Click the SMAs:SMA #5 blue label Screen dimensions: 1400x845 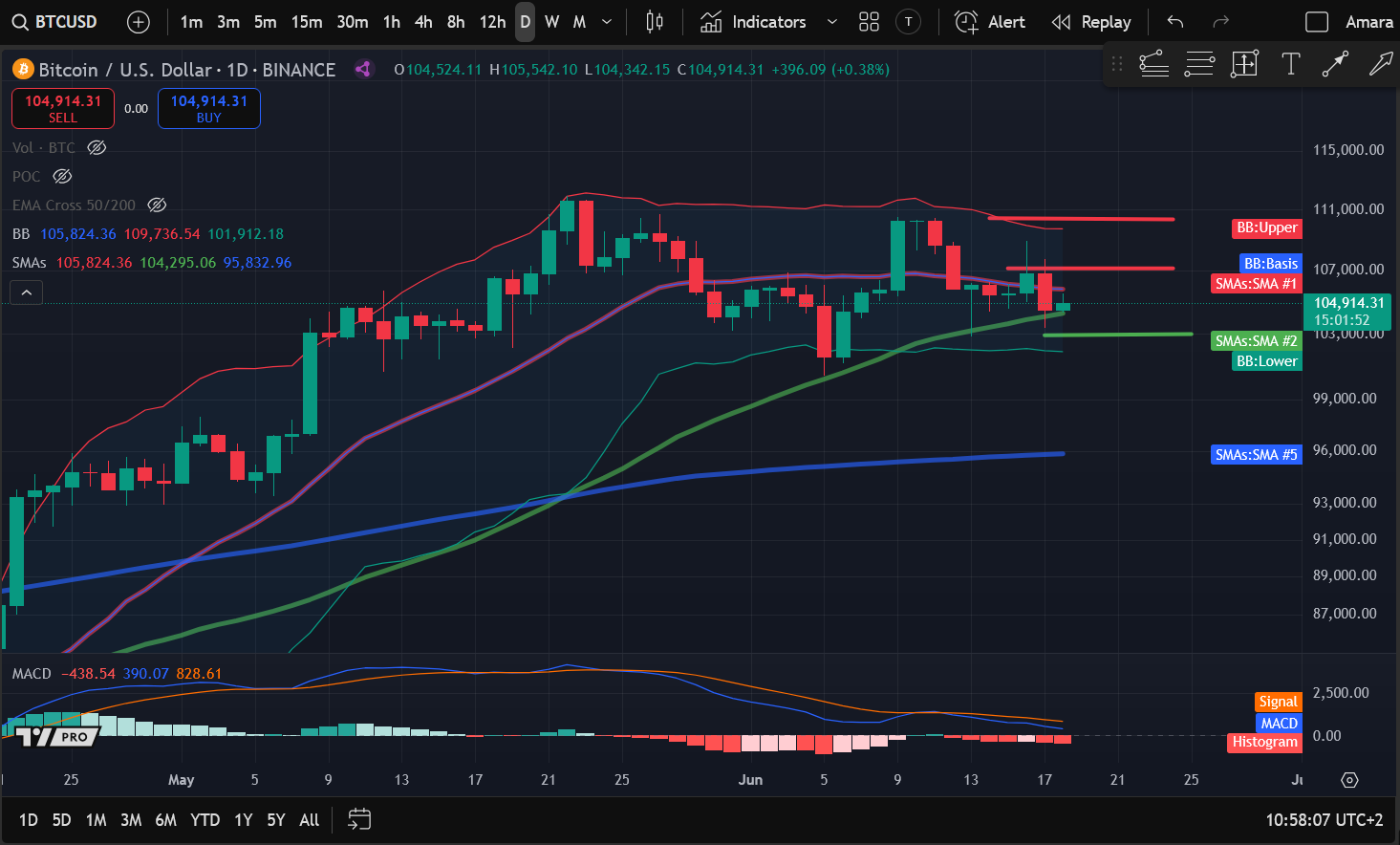click(x=1256, y=454)
